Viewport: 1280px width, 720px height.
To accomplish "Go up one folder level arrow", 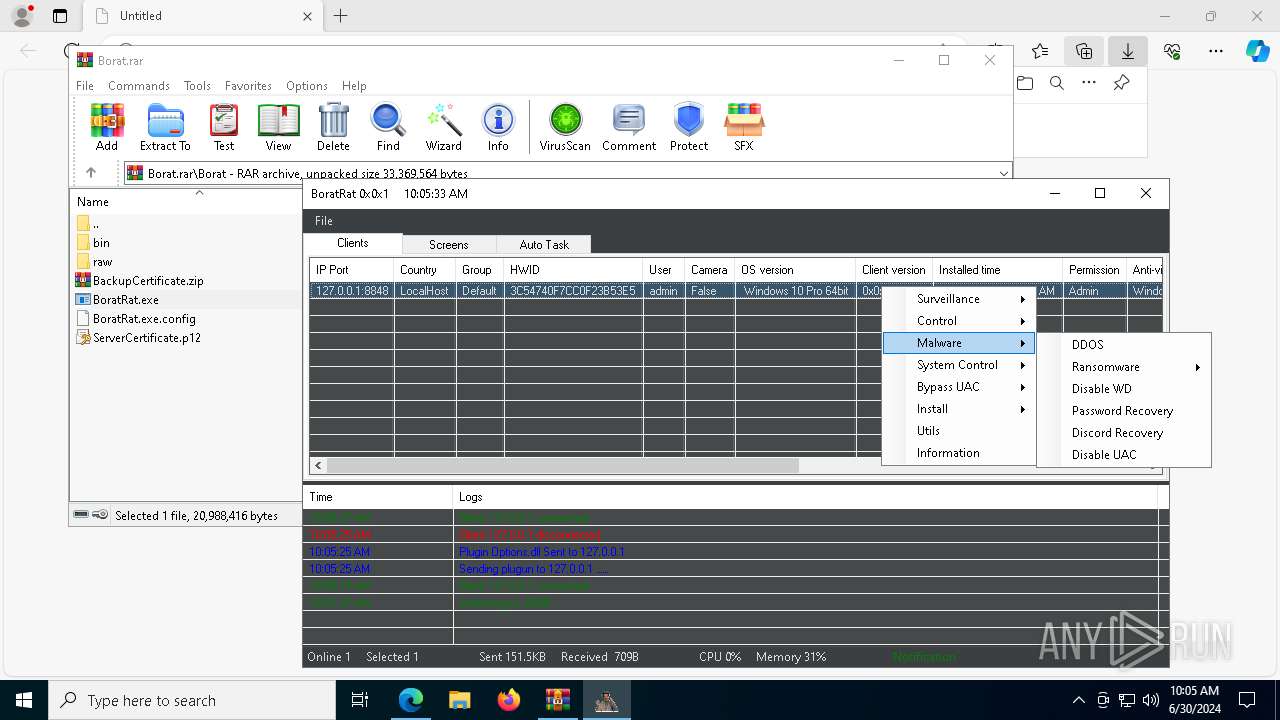I will (x=91, y=173).
